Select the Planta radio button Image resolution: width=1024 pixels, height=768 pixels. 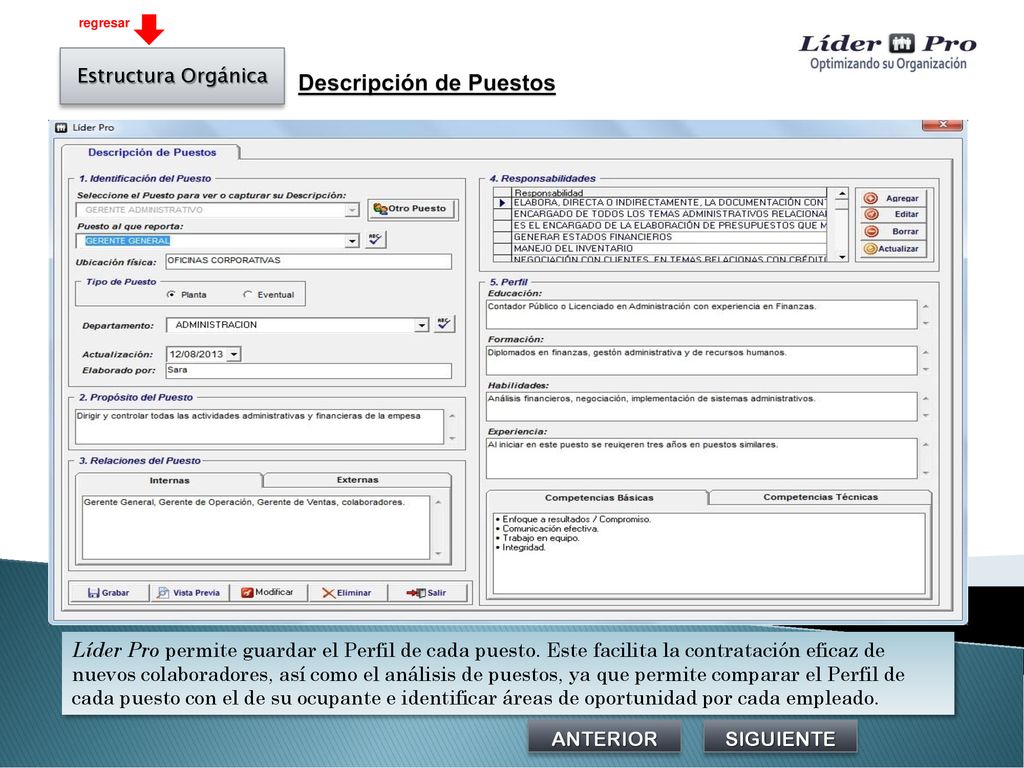pyautogui.click(x=171, y=295)
